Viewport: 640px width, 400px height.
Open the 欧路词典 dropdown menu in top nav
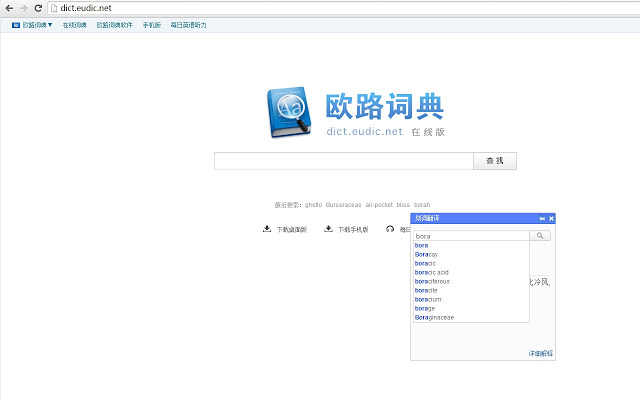[x=37, y=25]
